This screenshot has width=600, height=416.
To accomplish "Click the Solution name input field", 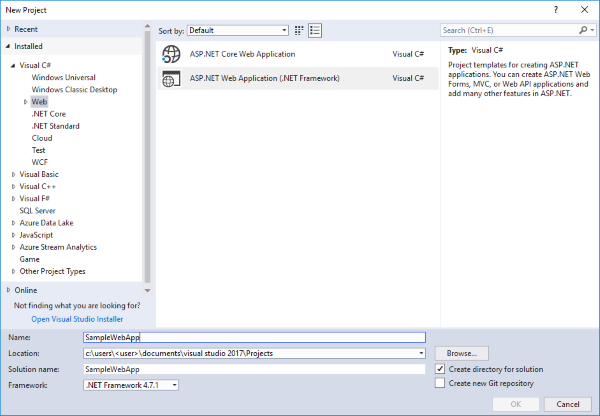I will click(x=254, y=369).
